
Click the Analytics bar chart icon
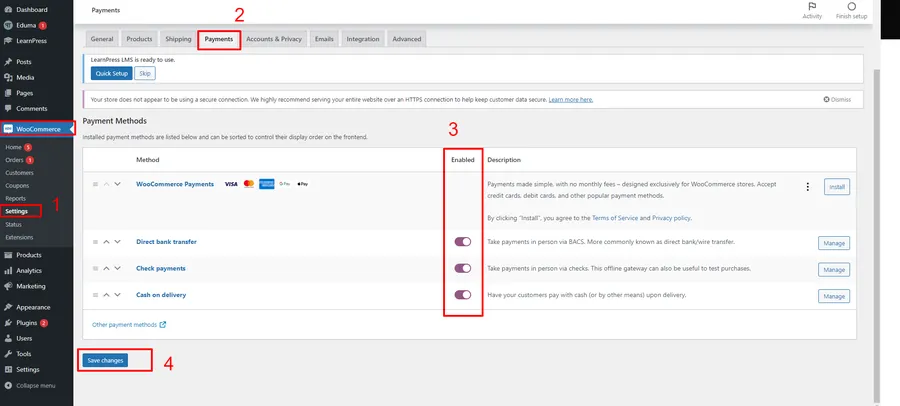click(8, 270)
